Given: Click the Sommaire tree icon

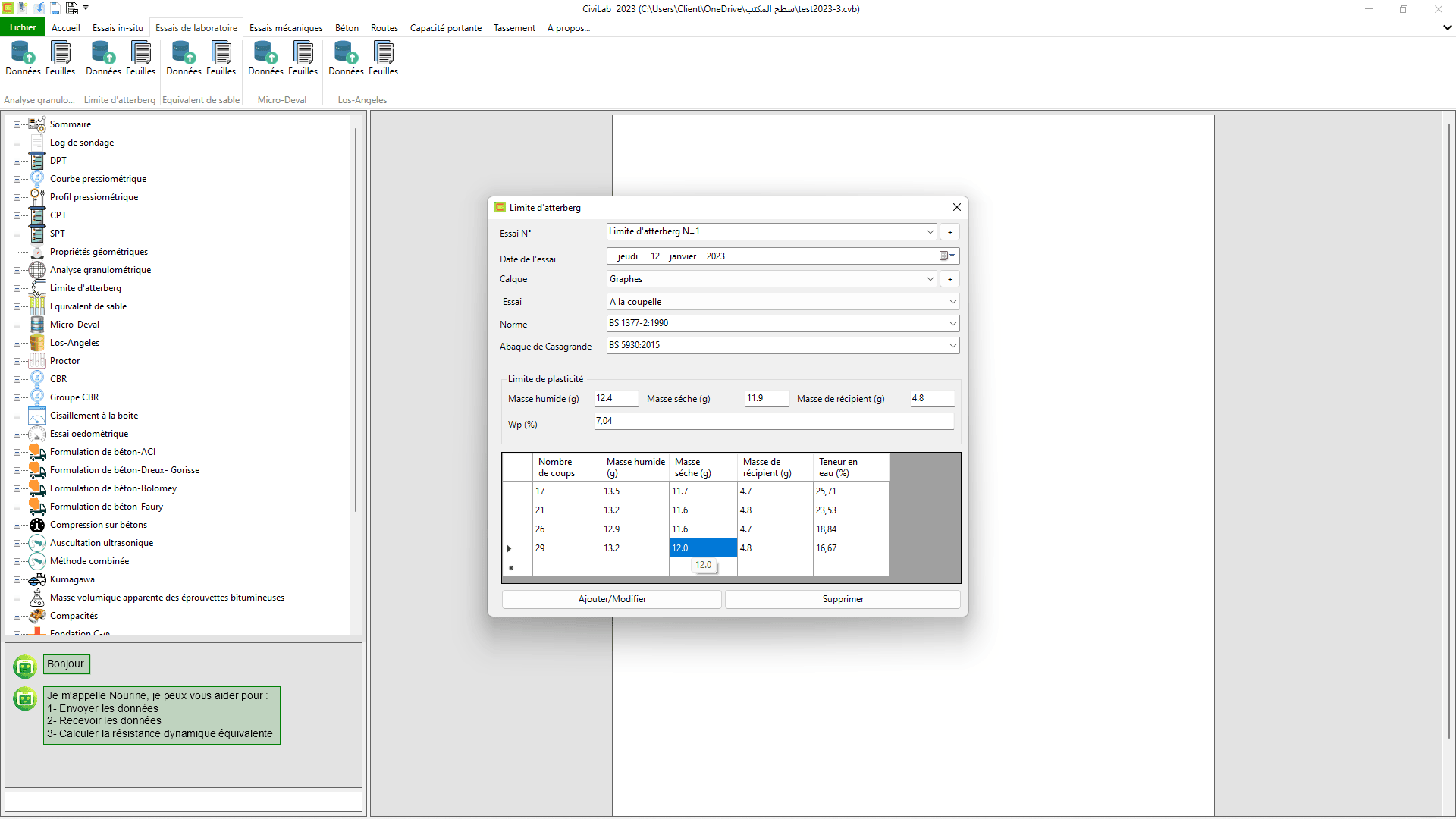Looking at the screenshot, I should click(x=37, y=124).
